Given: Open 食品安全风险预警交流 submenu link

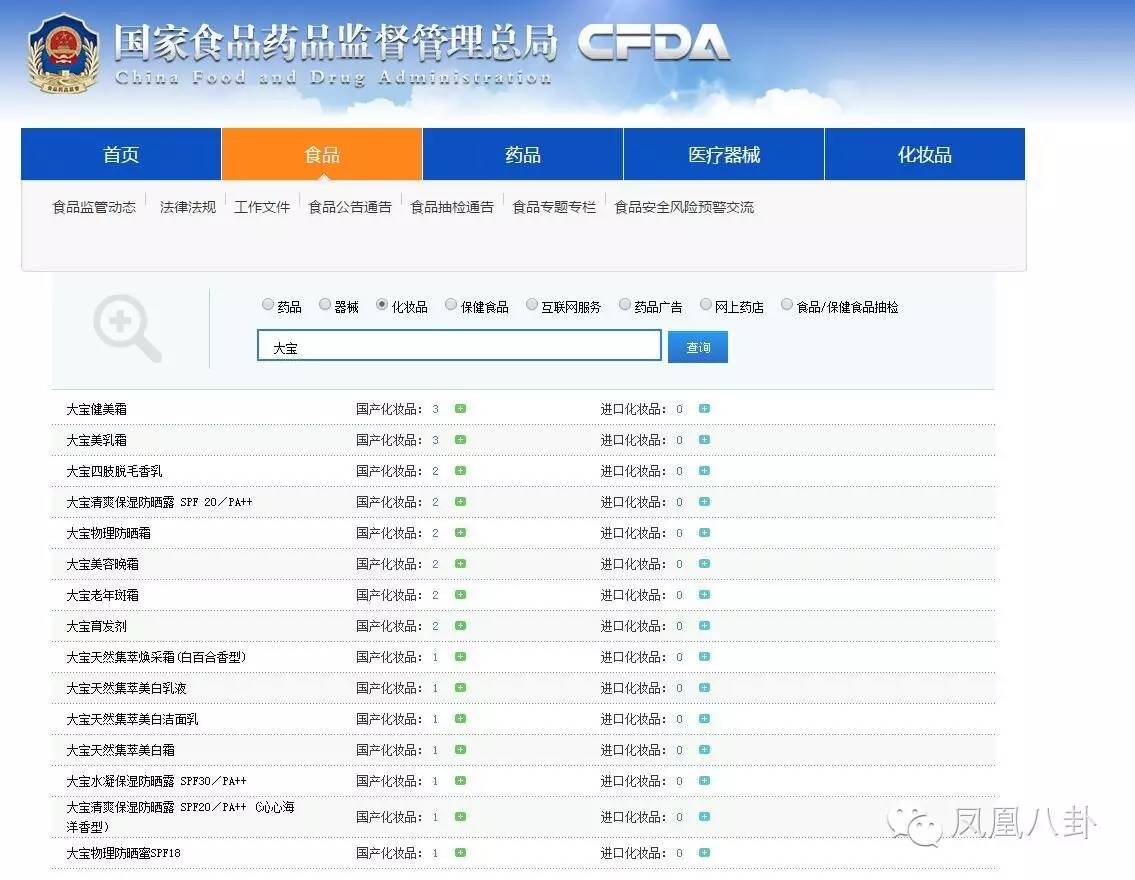Looking at the screenshot, I should (684, 207).
